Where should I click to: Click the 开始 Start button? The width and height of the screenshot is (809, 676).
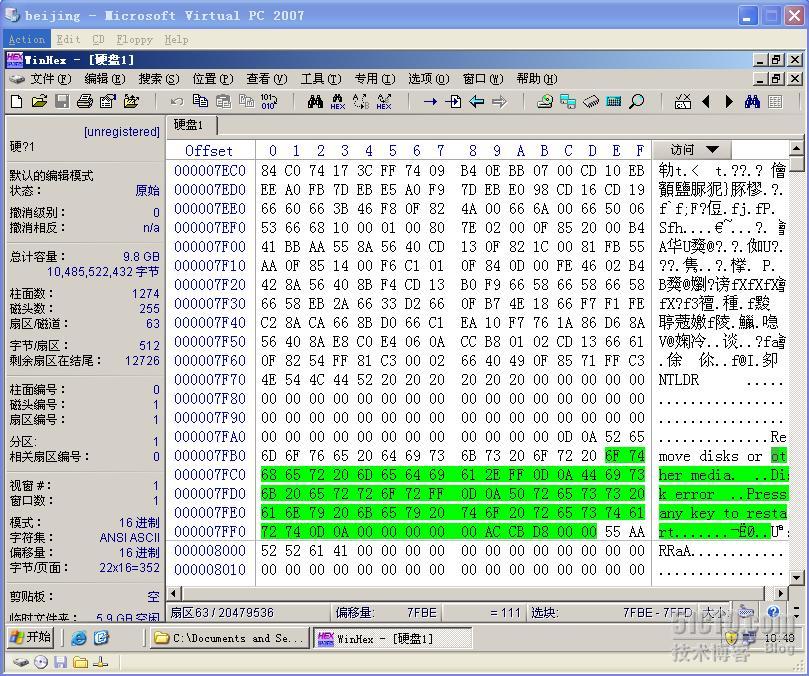point(31,638)
